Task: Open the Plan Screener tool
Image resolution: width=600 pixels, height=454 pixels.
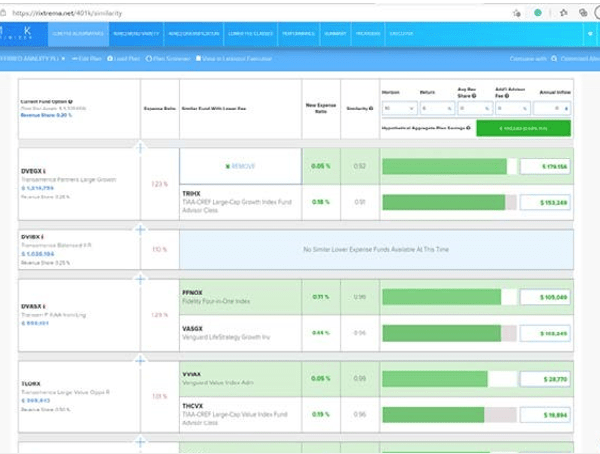Action: click(x=149, y=59)
